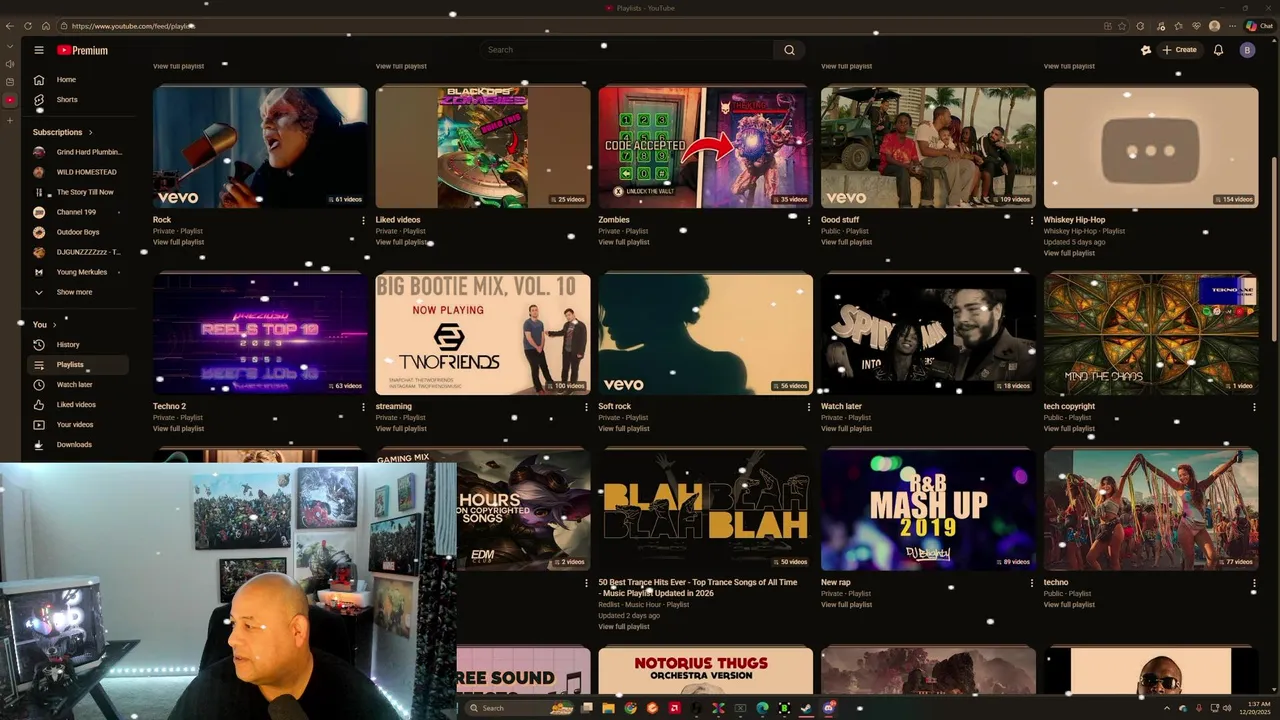Image resolution: width=1280 pixels, height=720 pixels.
Task: Open options menu for Zombies playlist
Action: [x=809, y=220]
